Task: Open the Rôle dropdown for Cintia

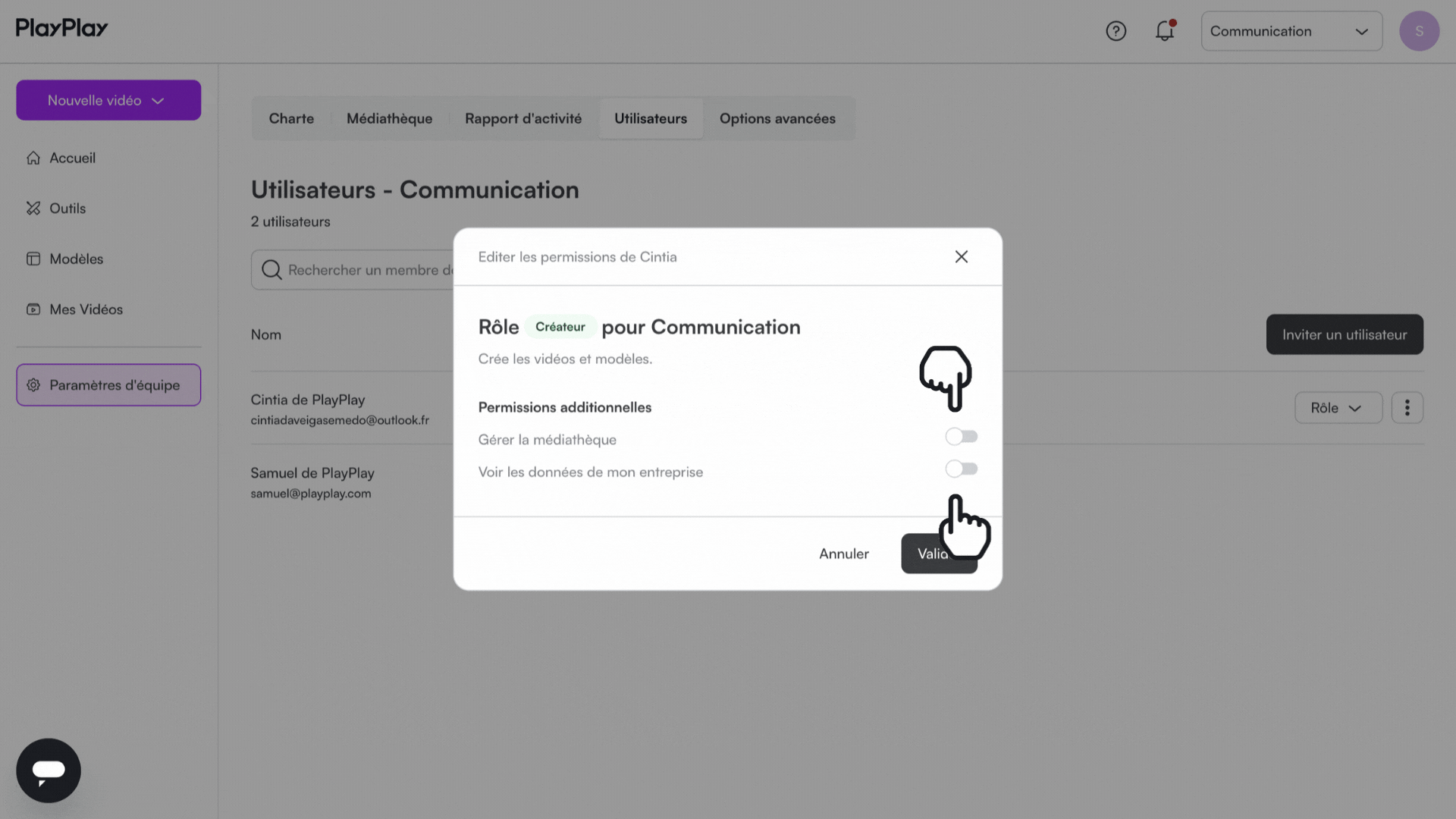Action: point(1338,408)
